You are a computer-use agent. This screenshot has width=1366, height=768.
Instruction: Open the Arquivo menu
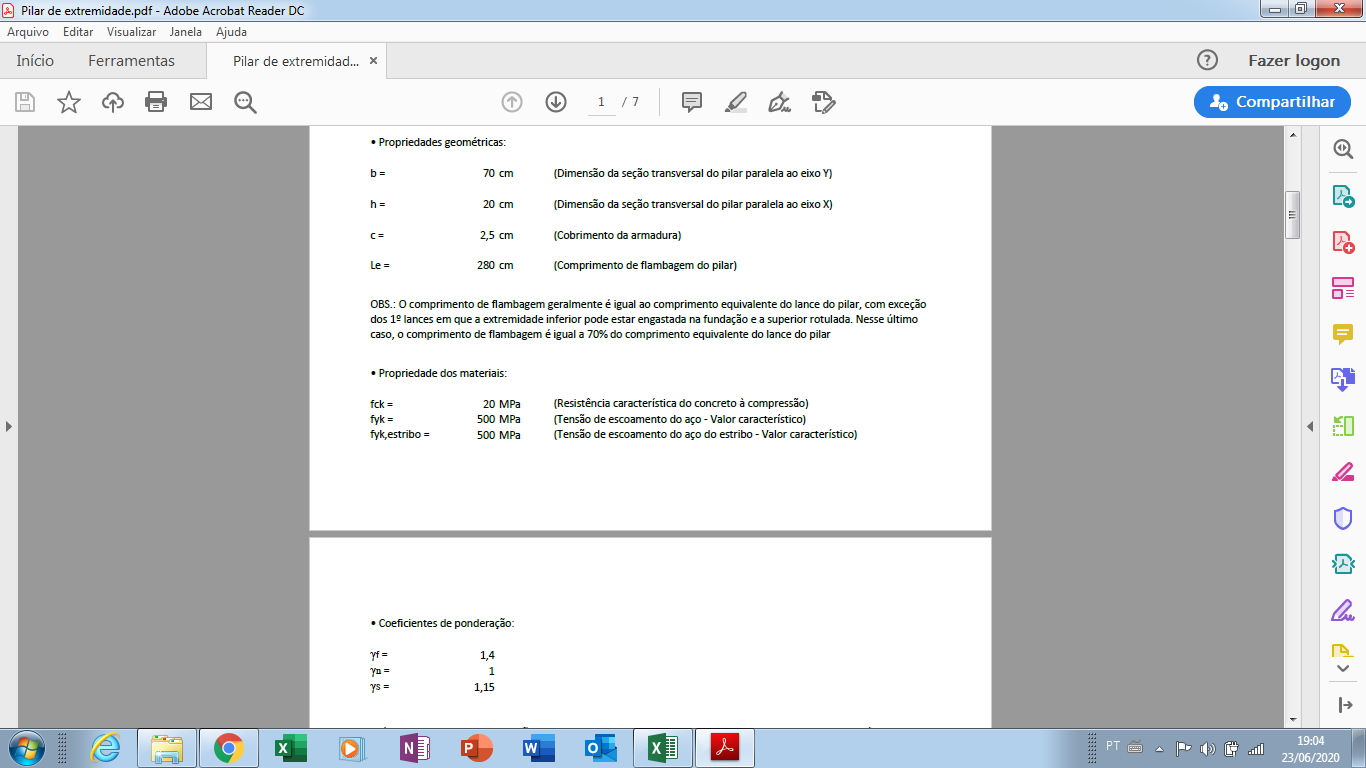[28, 32]
